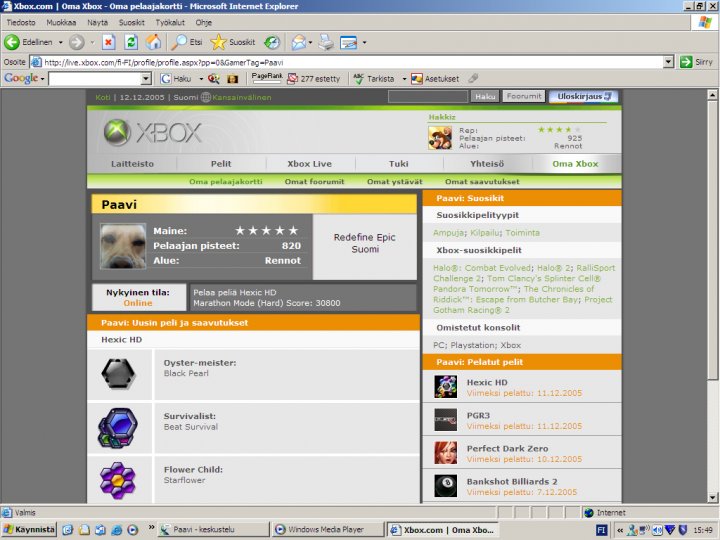
Task: Open the Tiedosto menu
Action: point(21,22)
